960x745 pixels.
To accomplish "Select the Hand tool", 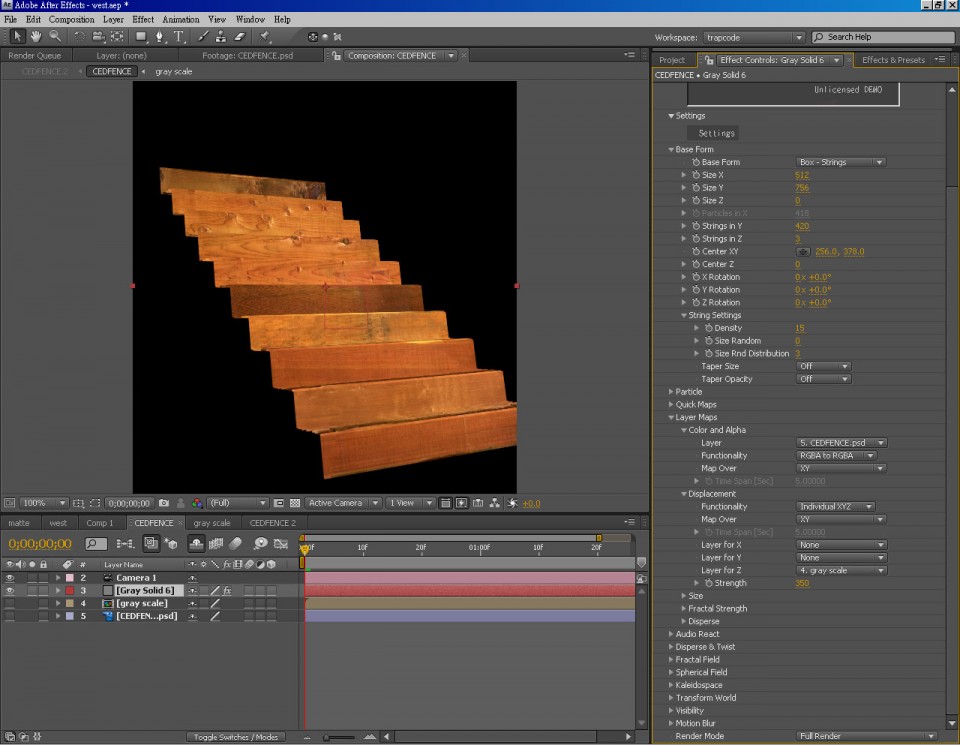I will click(36, 37).
